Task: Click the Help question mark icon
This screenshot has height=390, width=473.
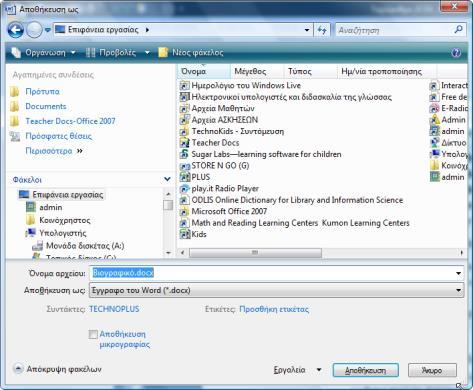Action: click(x=456, y=53)
